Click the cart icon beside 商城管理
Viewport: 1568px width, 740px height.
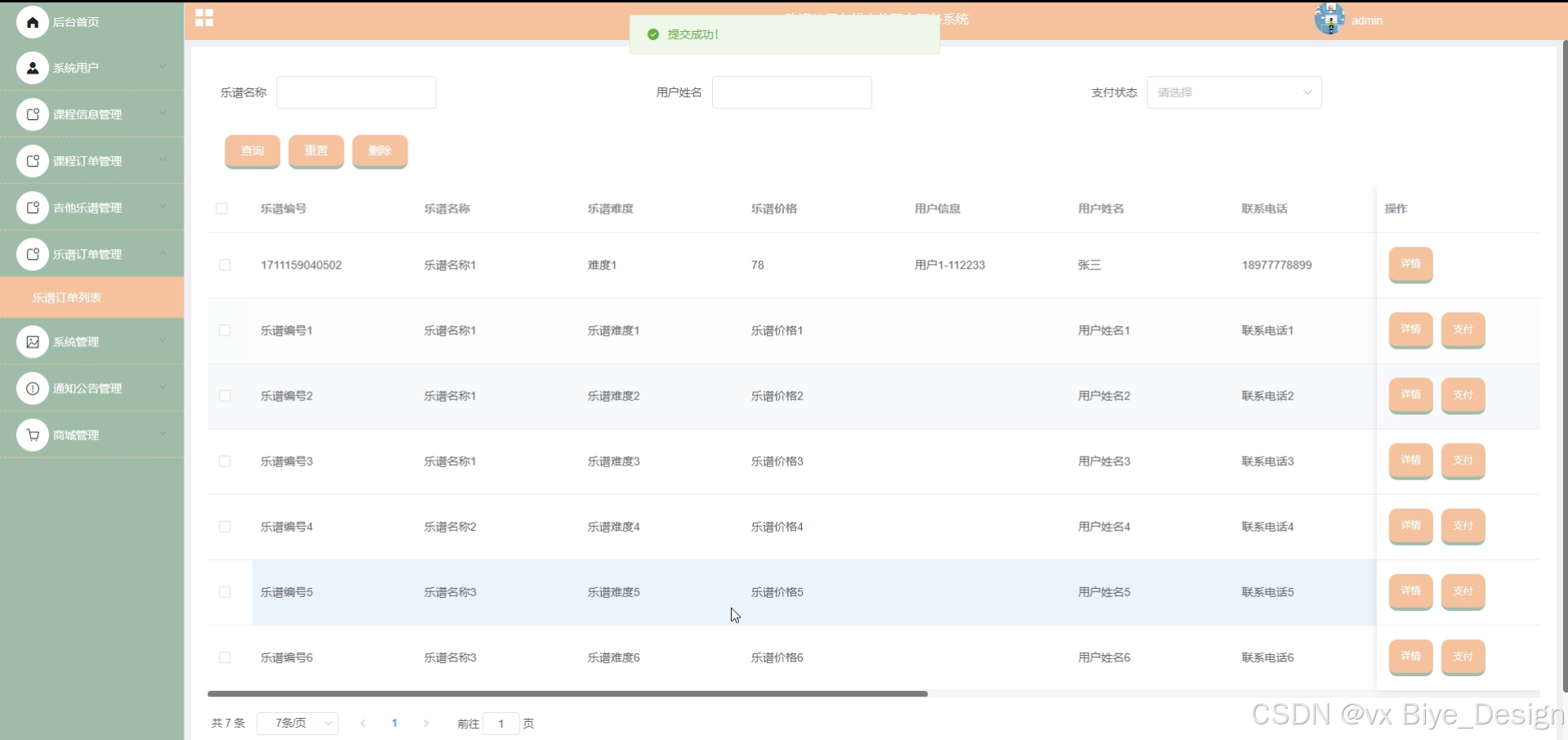pos(33,435)
